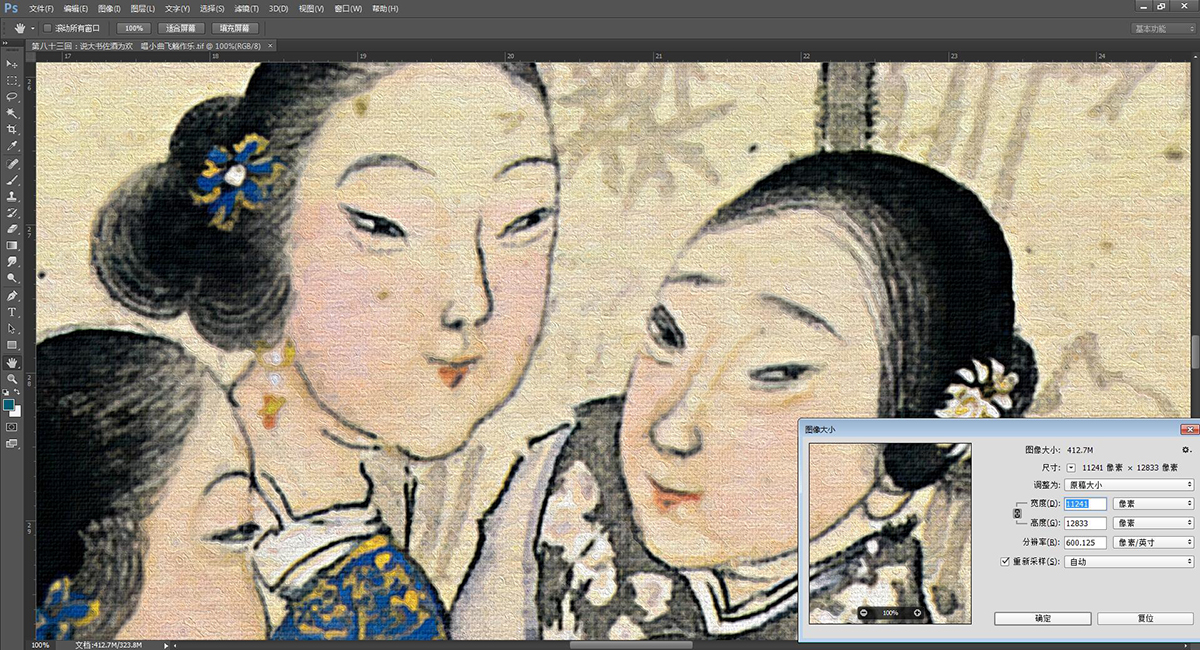Expand the status bar info arrow
Viewport: 1200px width, 650px height.
[166, 645]
